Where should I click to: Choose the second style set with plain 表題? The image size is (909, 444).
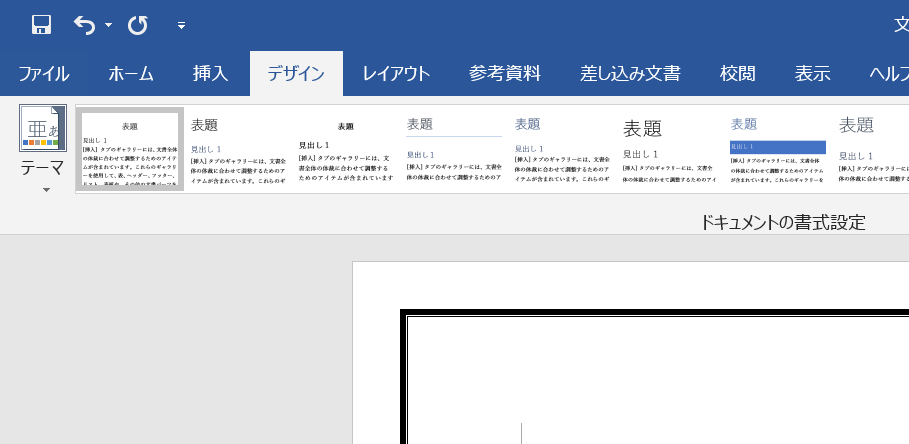click(238, 149)
